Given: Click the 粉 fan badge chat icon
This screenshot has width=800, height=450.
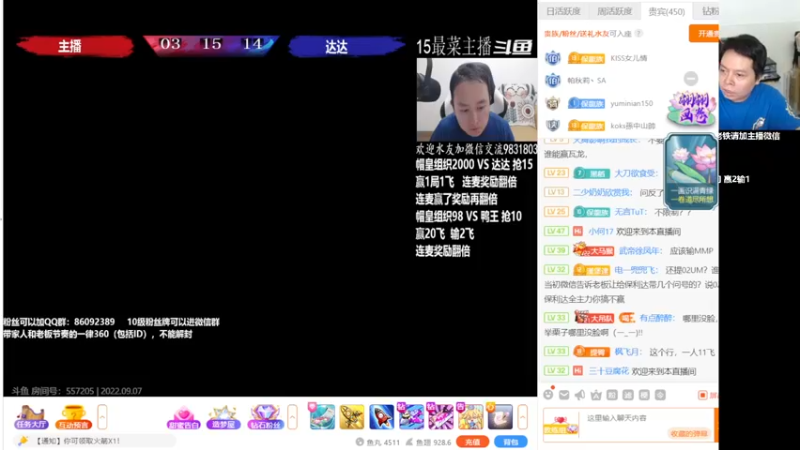Looking at the screenshot, I should pyautogui.click(x=612, y=394).
